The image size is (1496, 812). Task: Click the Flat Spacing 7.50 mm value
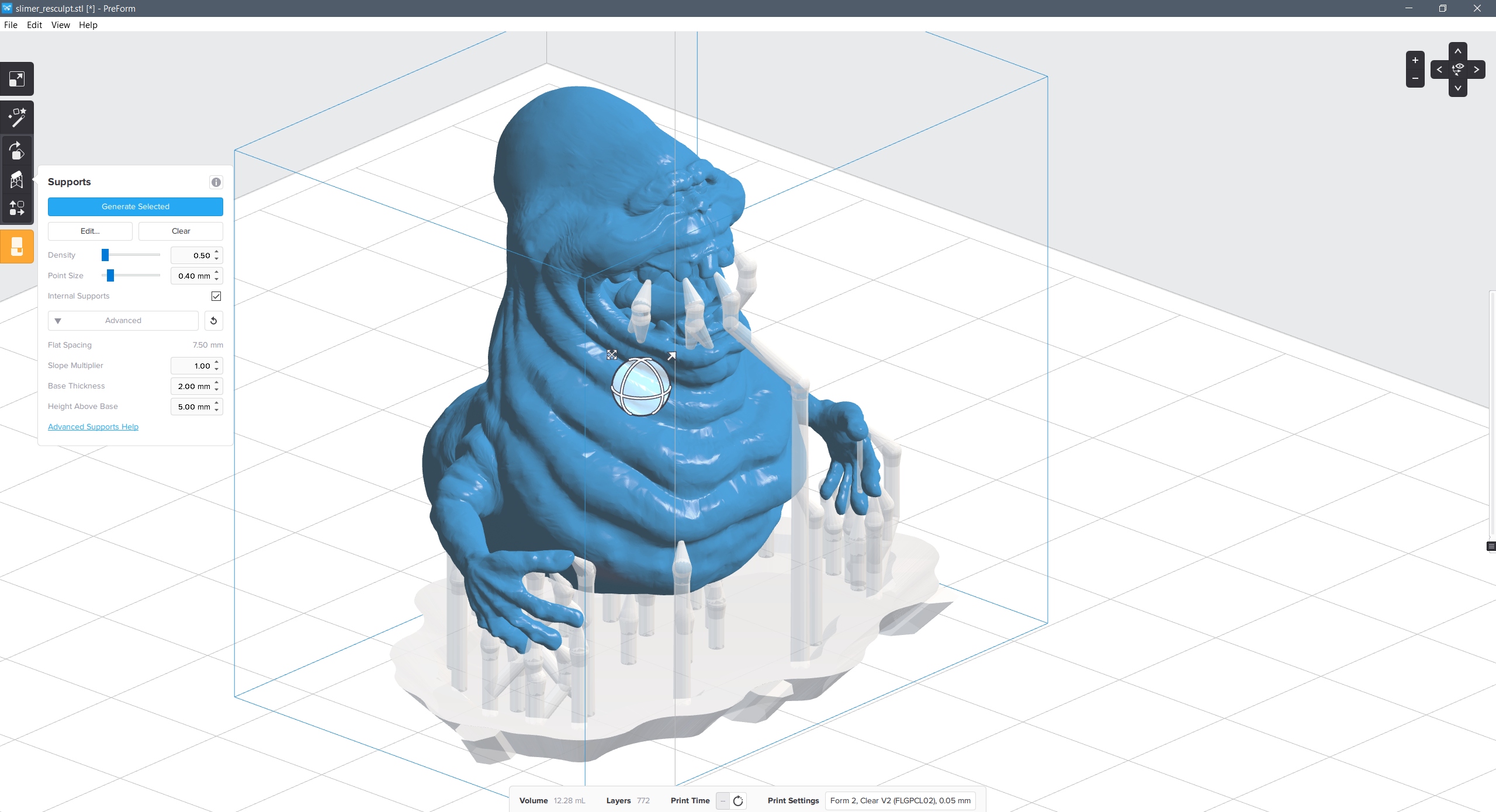(x=208, y=345)
